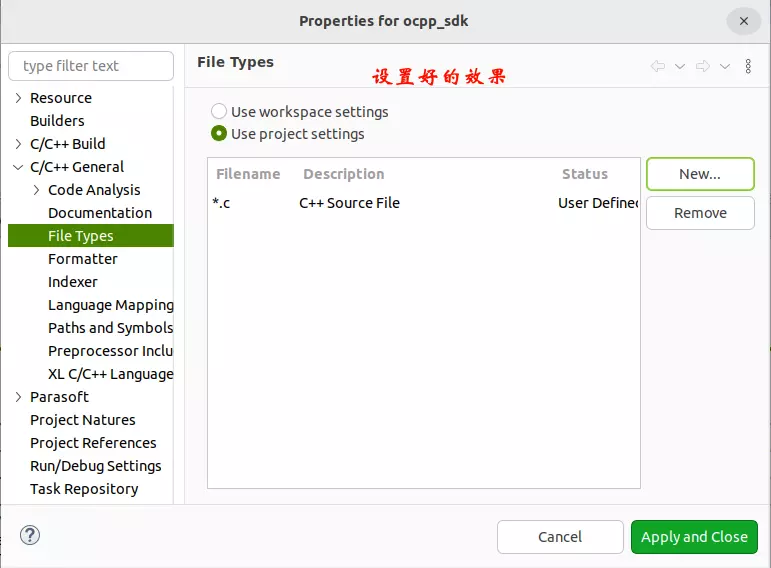The image size is (771, 568).
Task: Click the help question mark icon
Action: tap(30, 535)
